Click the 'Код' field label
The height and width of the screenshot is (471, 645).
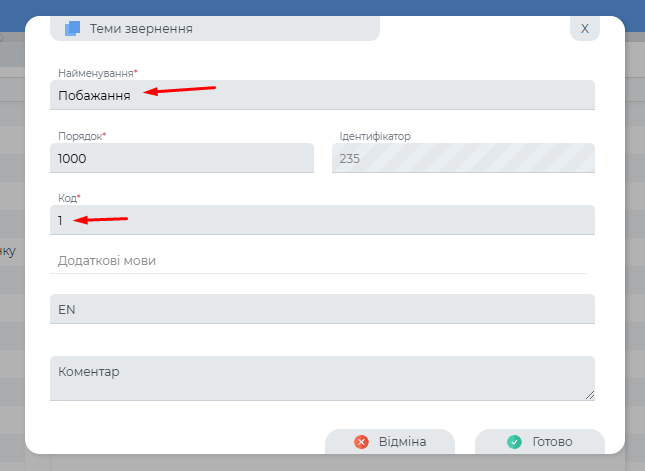point(67,199)
